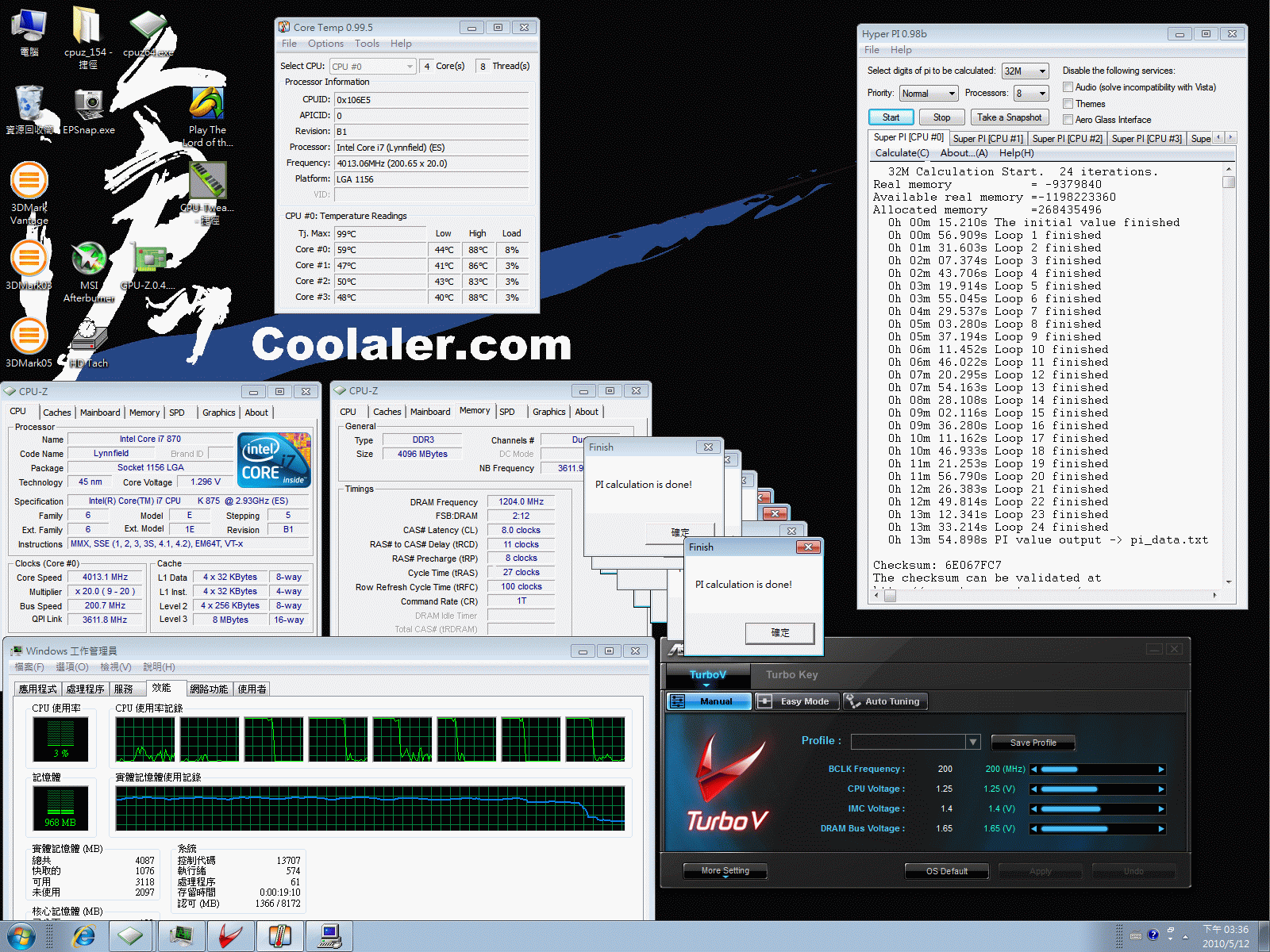Screen dimensions: 1270x952
Task: Toggle Aero Glass Interface checkbox
Action: pos(1068,120)
